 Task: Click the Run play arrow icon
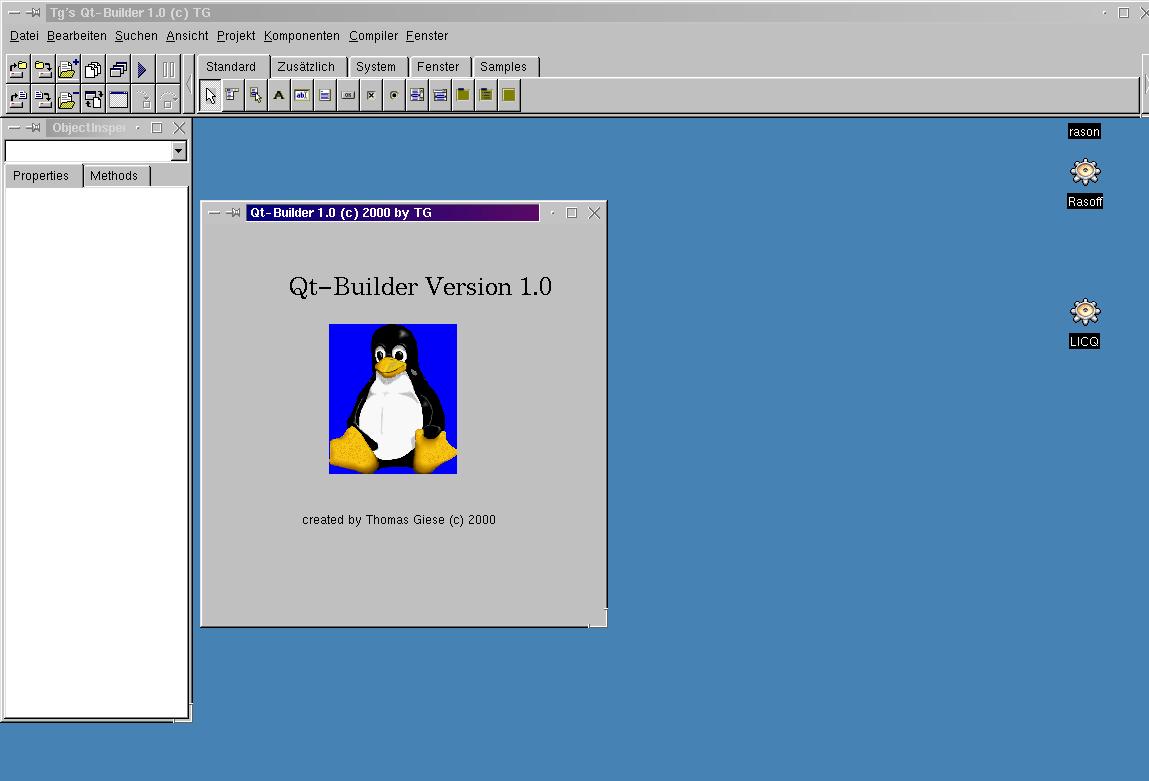coord(142,70)
